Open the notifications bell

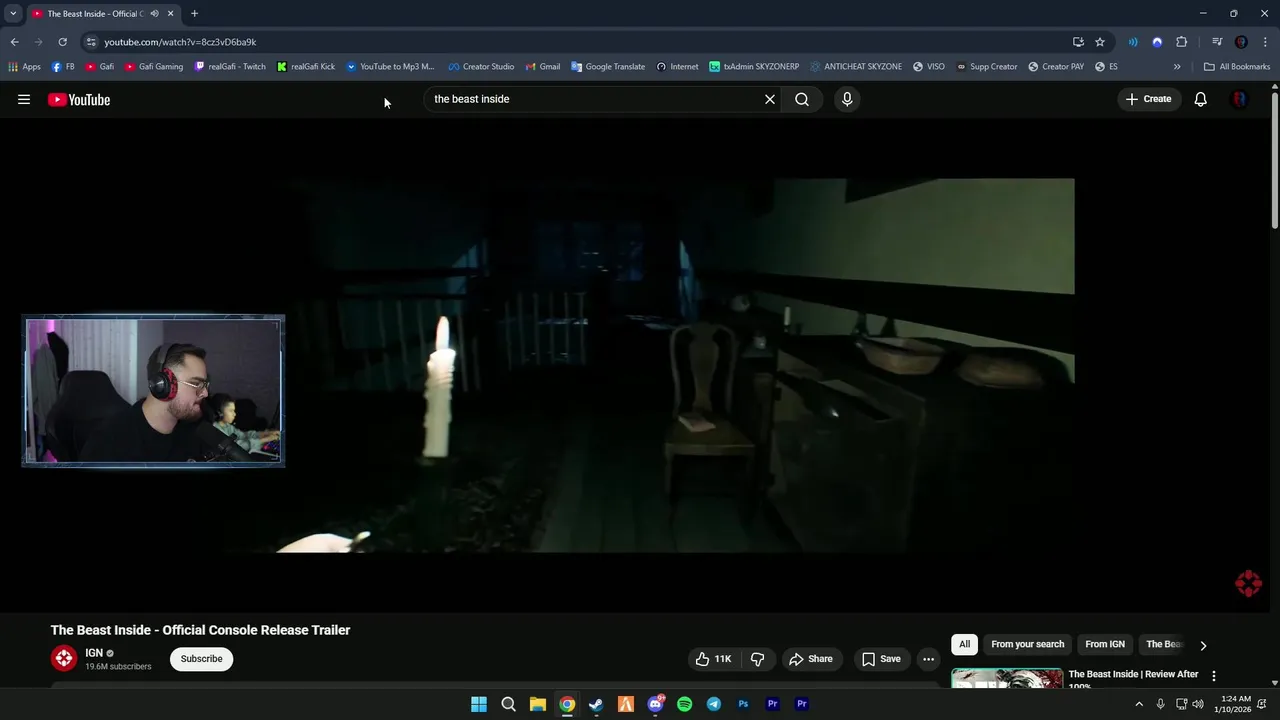pyautogui.click(x=1201, y=99)
